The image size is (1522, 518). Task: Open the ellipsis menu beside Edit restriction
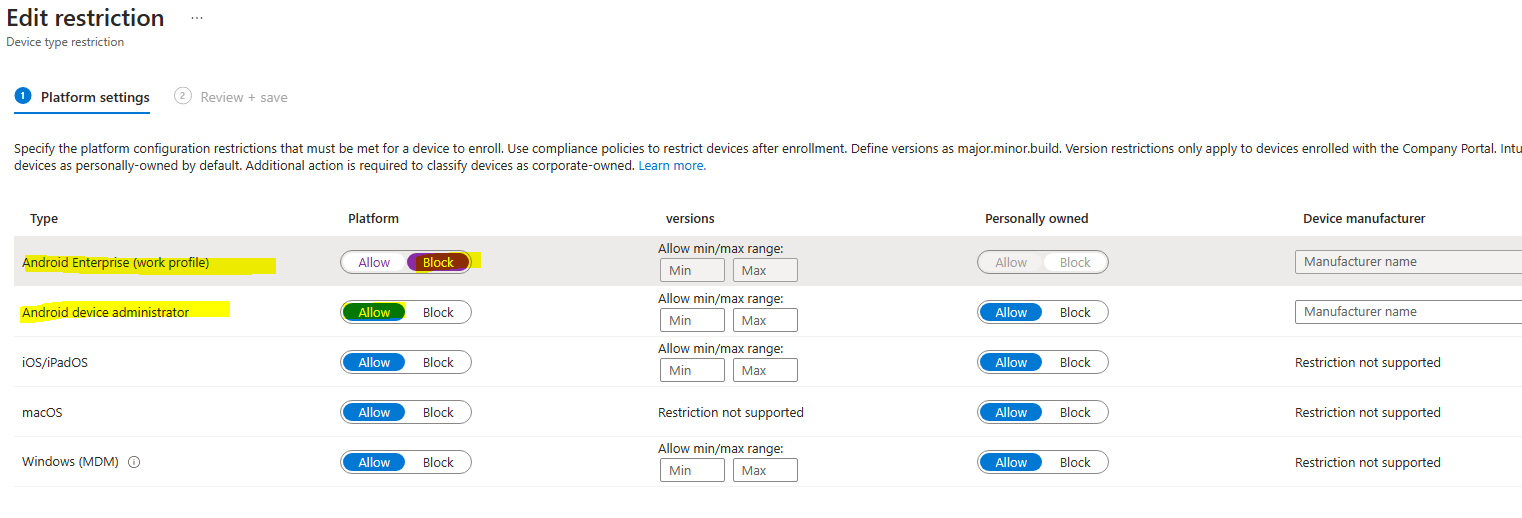(196, 18)
